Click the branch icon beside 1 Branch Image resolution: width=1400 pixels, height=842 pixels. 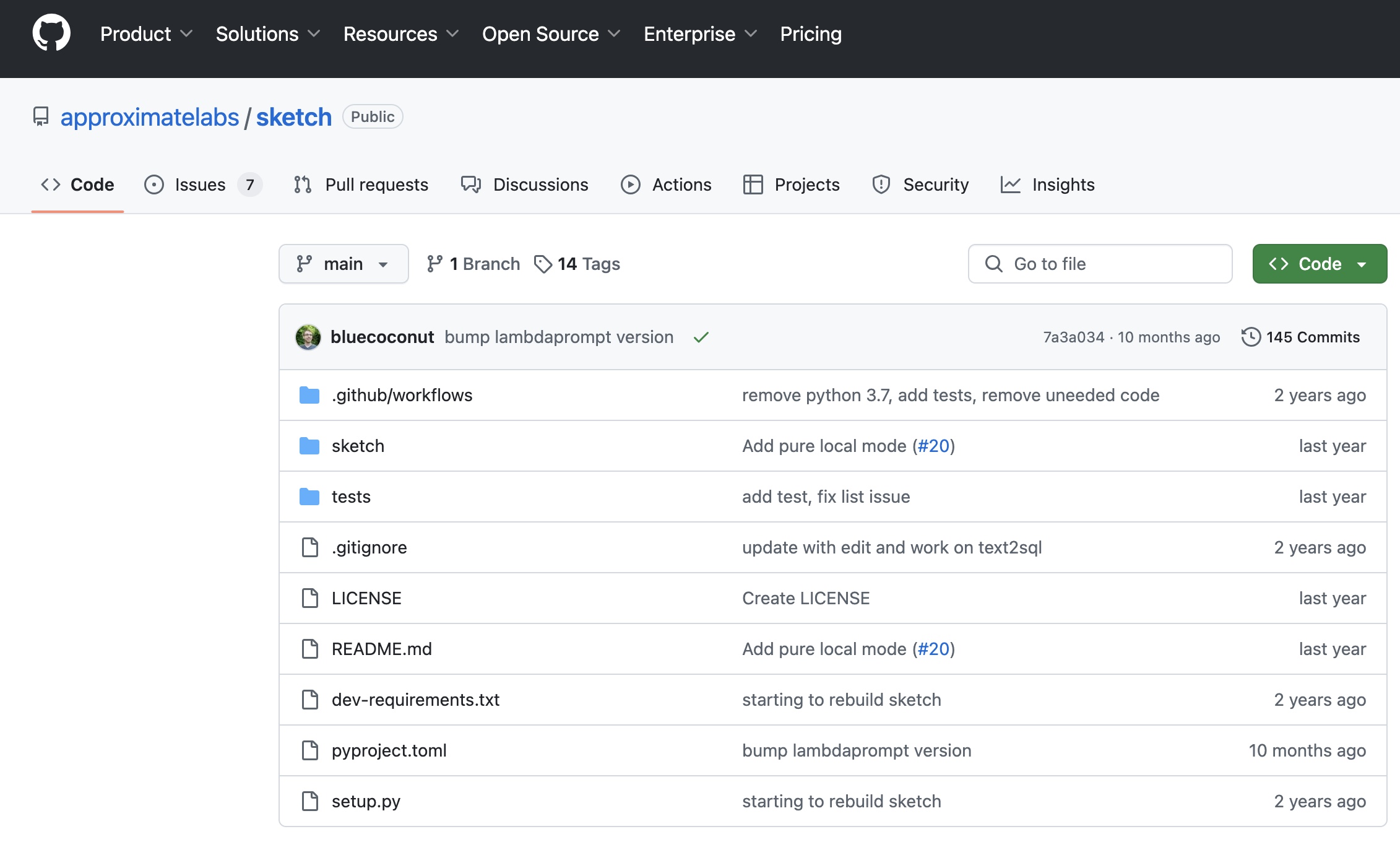click(x=434, y=264)
